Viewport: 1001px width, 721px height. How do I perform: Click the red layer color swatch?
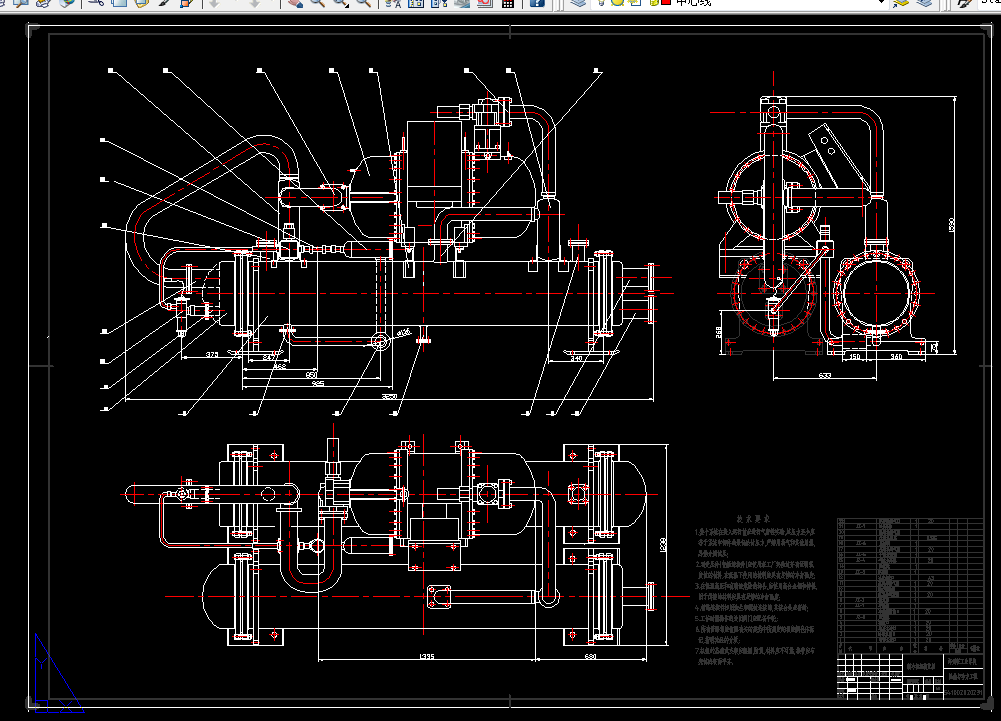coord(666,3)
